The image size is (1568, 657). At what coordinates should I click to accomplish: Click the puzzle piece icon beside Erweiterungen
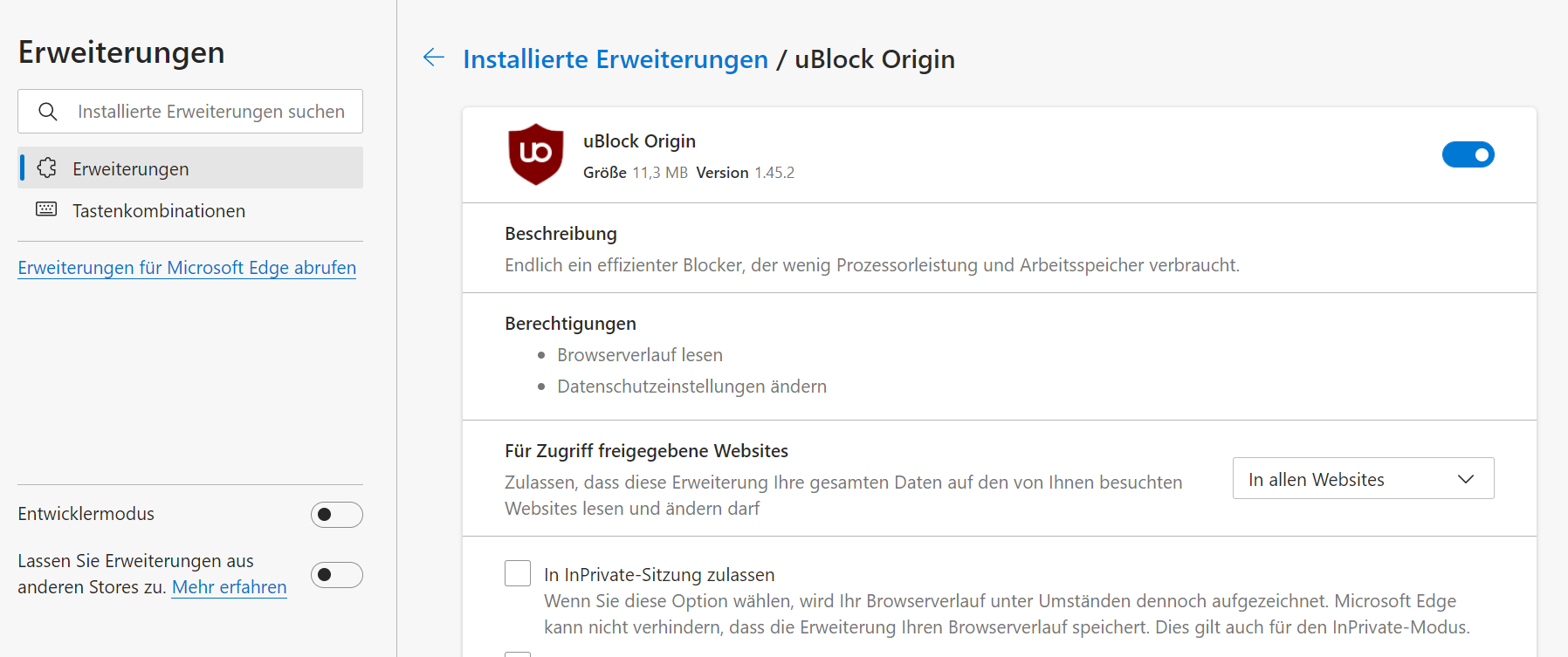[x=47, y=168]
